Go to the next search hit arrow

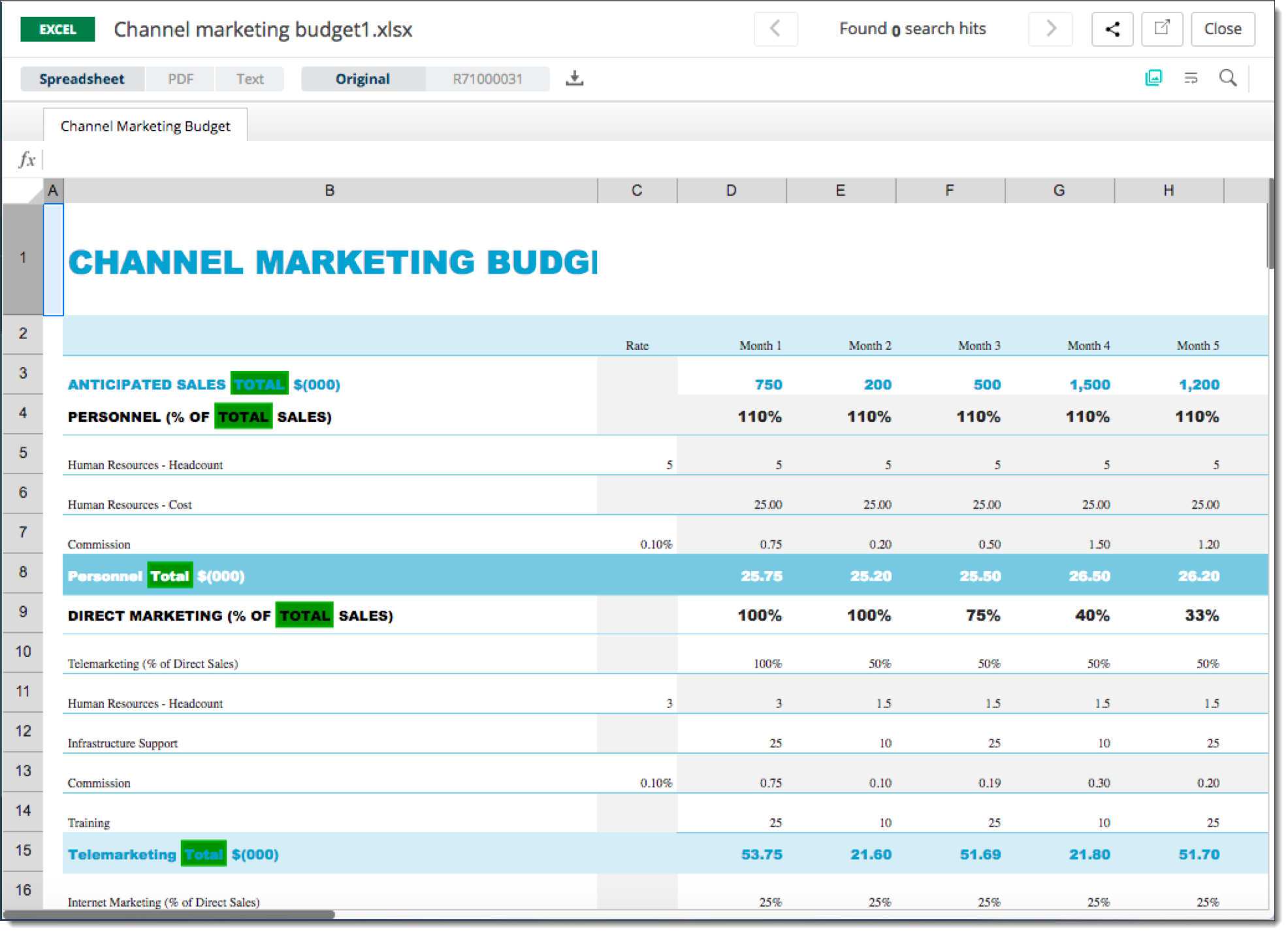pyautogui.click(x=1050, y=29)
